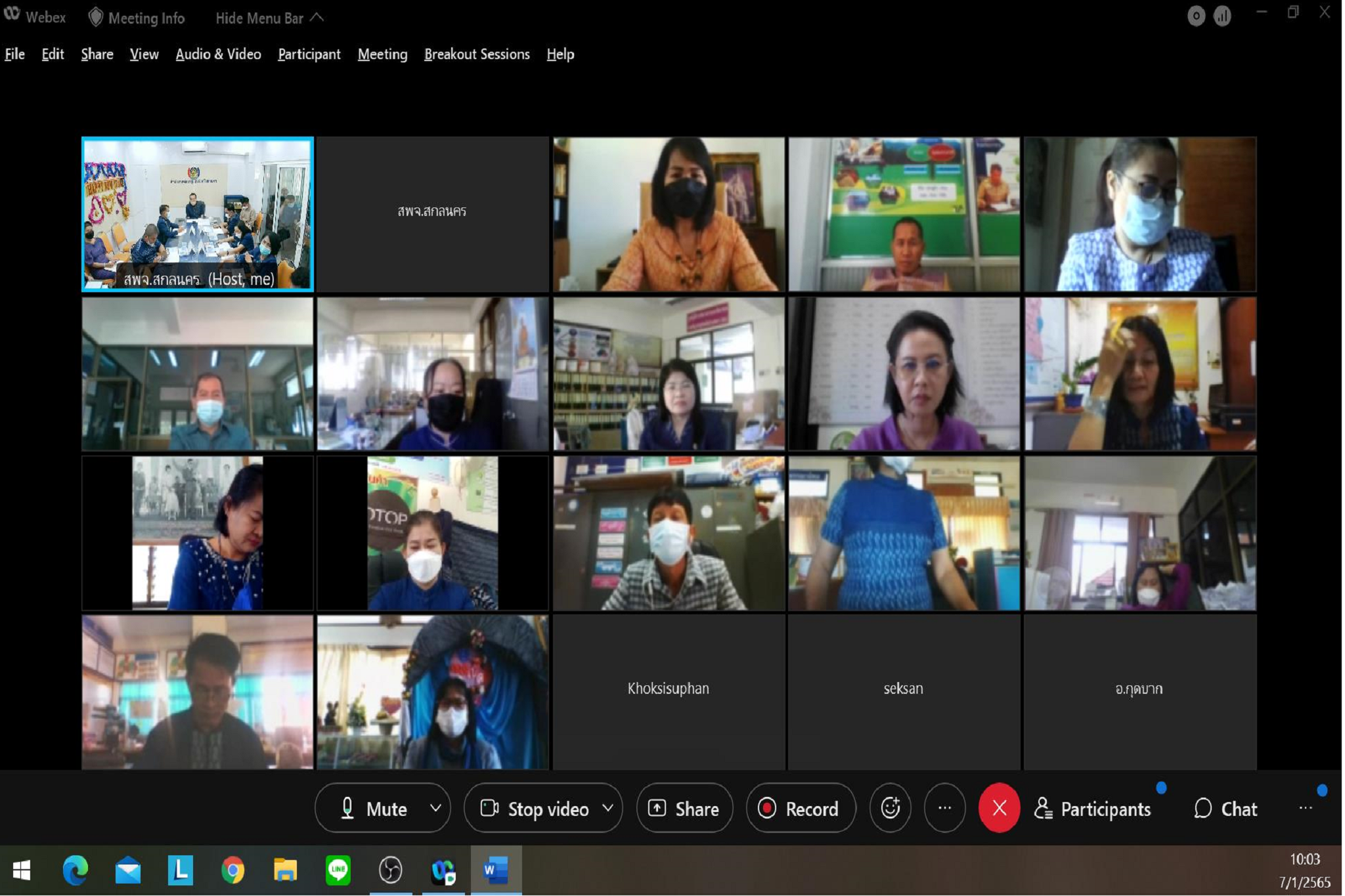1345x896 pixels.
Task: Click the audio levels indicator icon at top right
Action: point(1222,16)
